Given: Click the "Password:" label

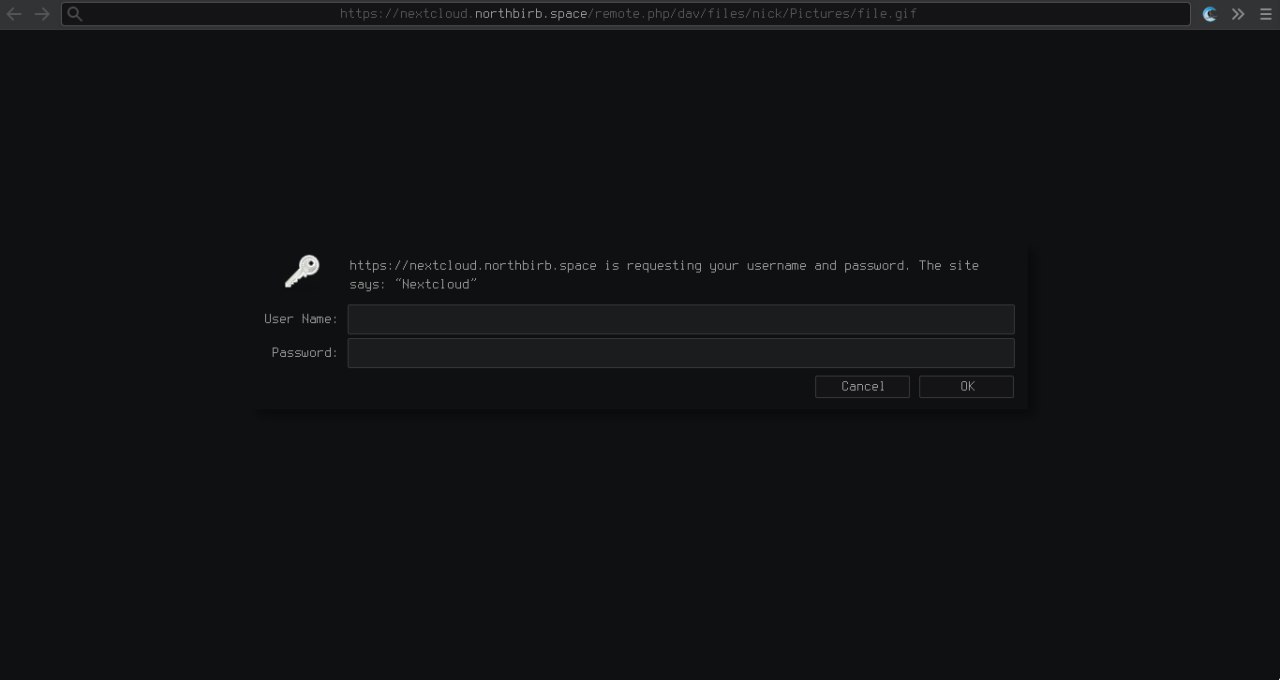Looking at the screenshot, I should [x=305, y=353].
